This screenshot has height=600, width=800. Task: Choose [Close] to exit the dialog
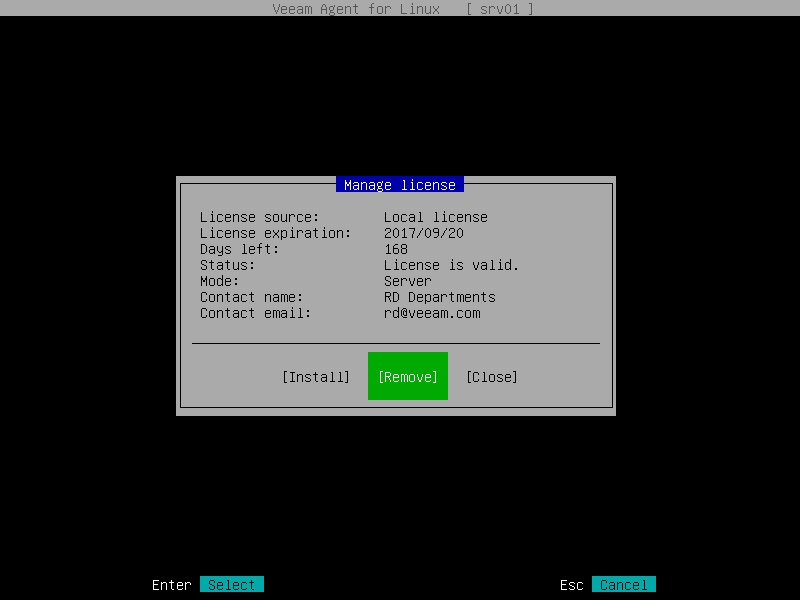tap(492, 377)
